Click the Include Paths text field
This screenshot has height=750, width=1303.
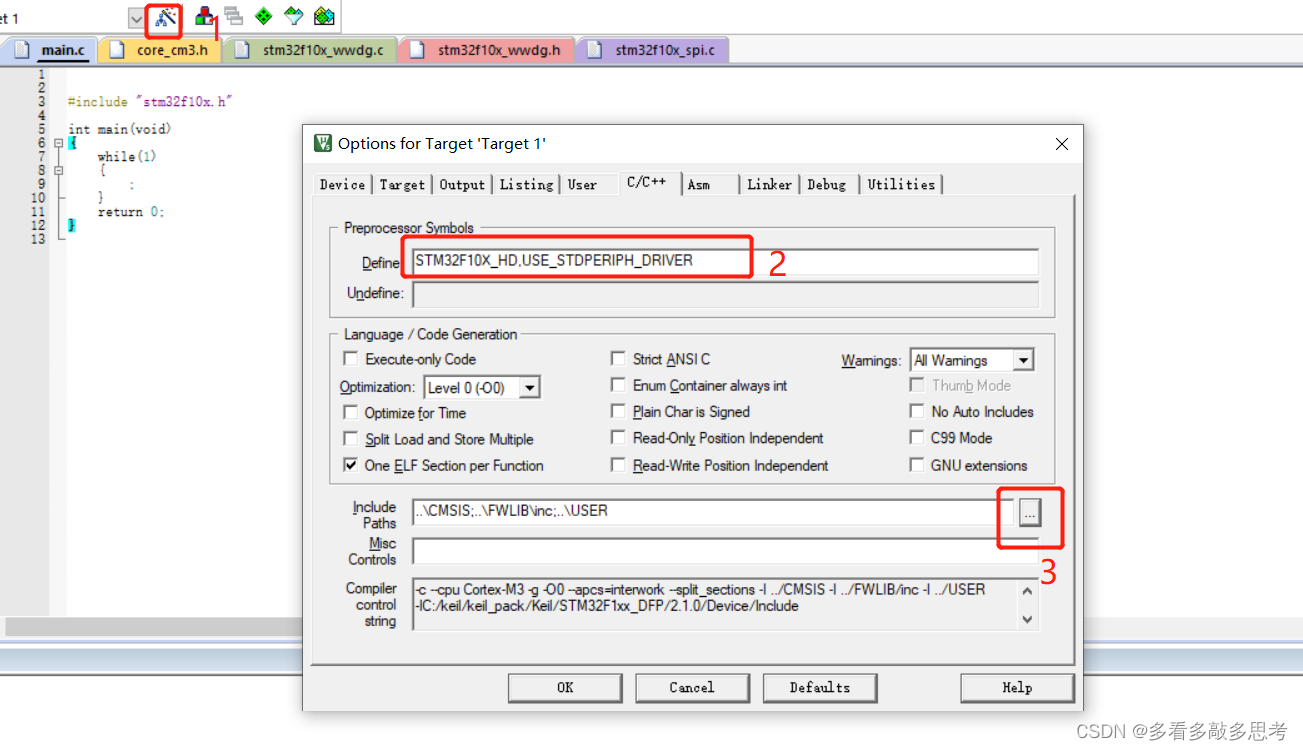point(713,511)
